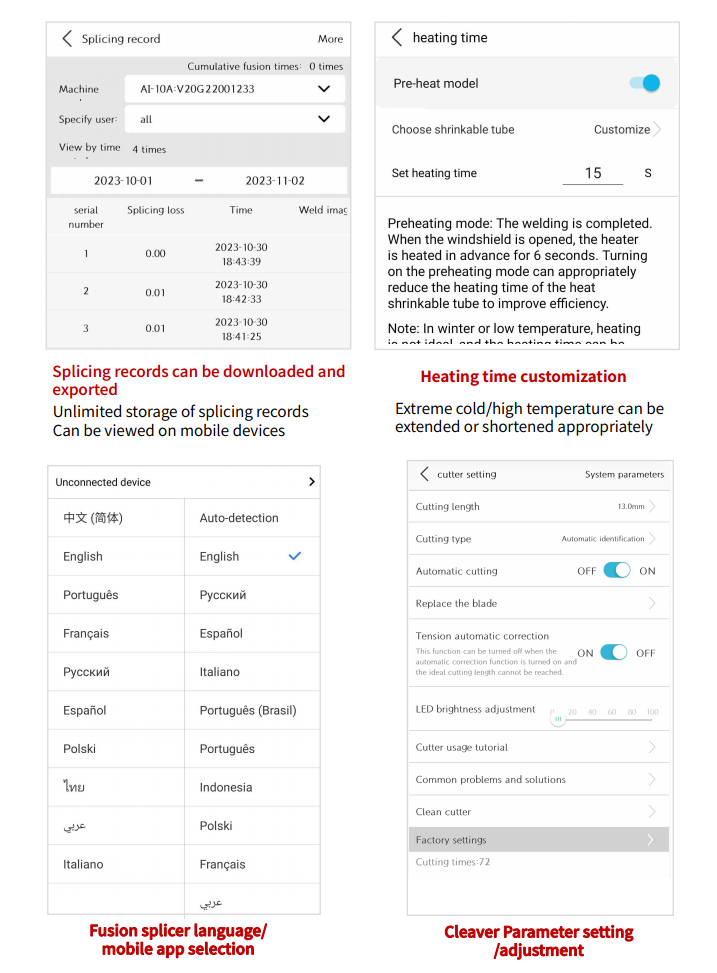Toggle the Pre-heat model switch
Viewport: 717px width, 973px height.
point(645,83)
